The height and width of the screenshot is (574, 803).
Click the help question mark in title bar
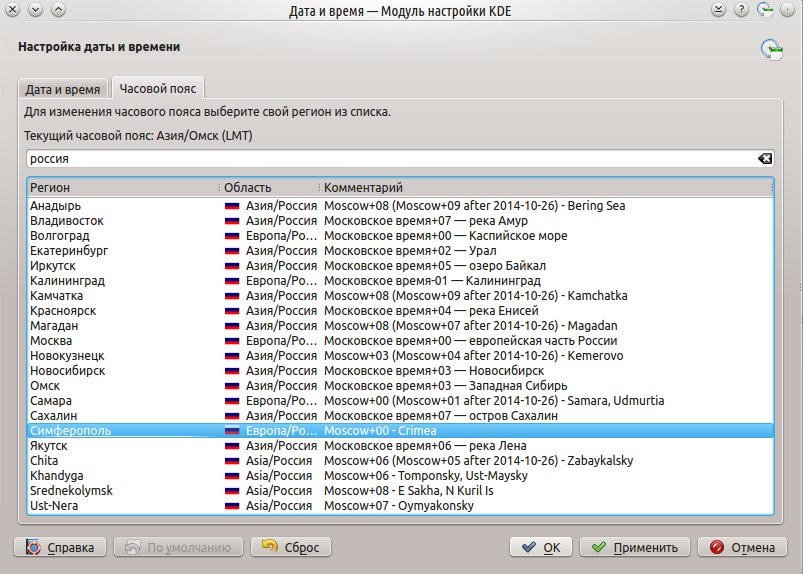pyautogui.click(x=741, y=10)
